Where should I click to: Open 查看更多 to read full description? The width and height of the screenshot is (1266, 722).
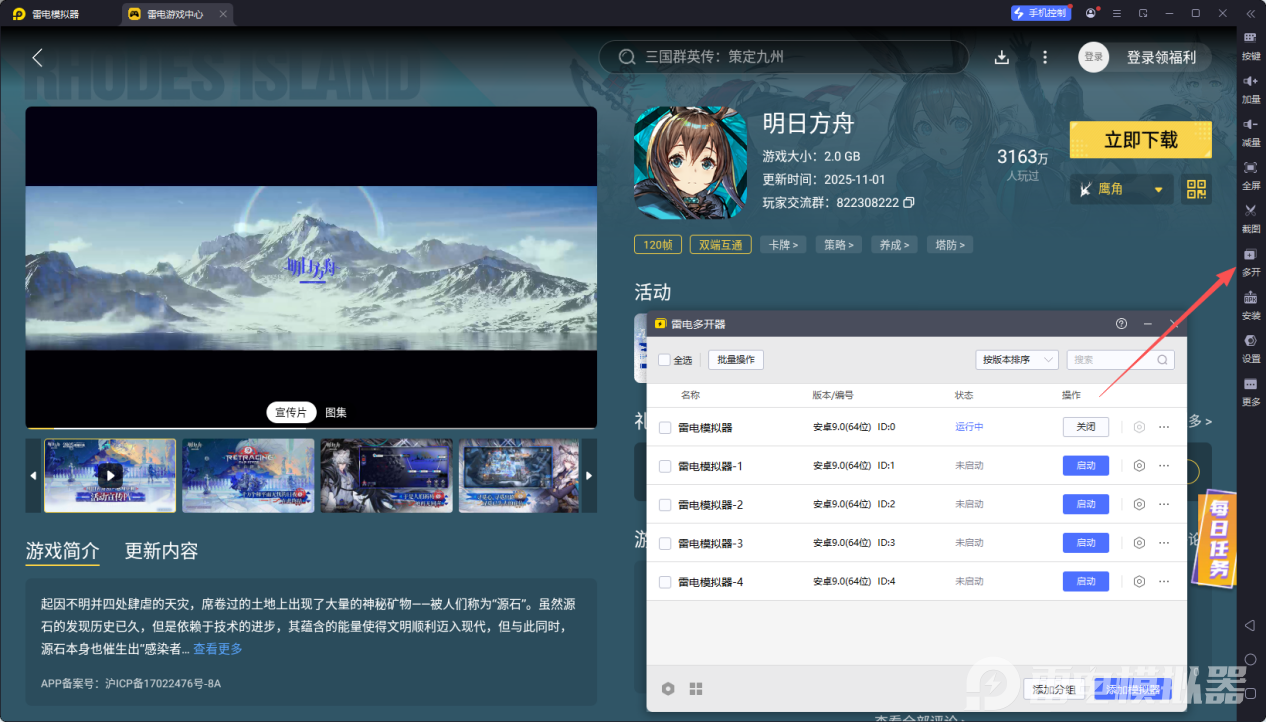(x=217, y=647)
